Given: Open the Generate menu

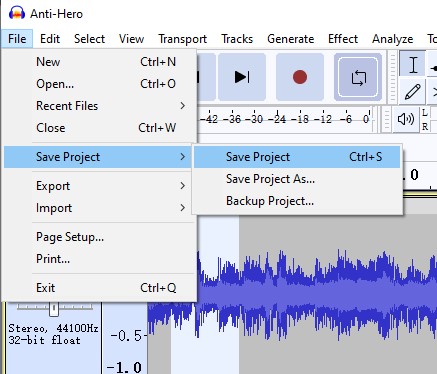Looking at the screenshot, I should pyautogui.click(x=290, y=39).
